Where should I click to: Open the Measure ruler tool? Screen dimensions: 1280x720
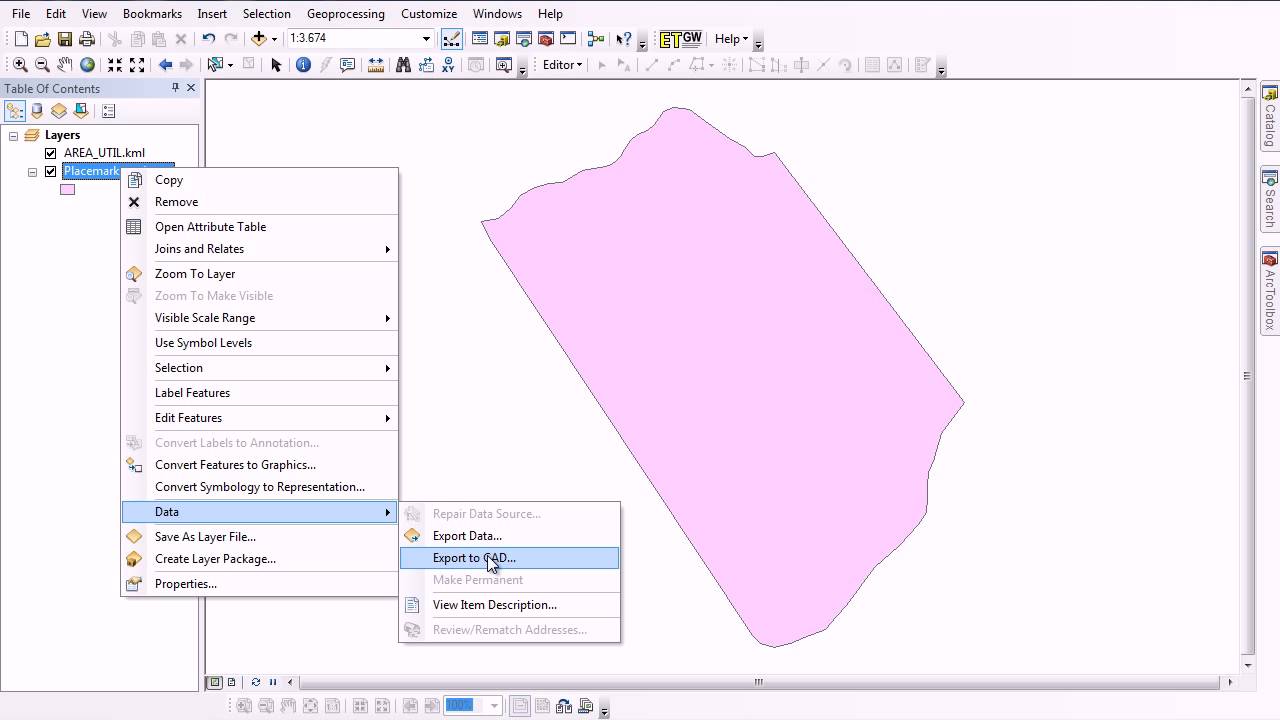click(376, 65)
